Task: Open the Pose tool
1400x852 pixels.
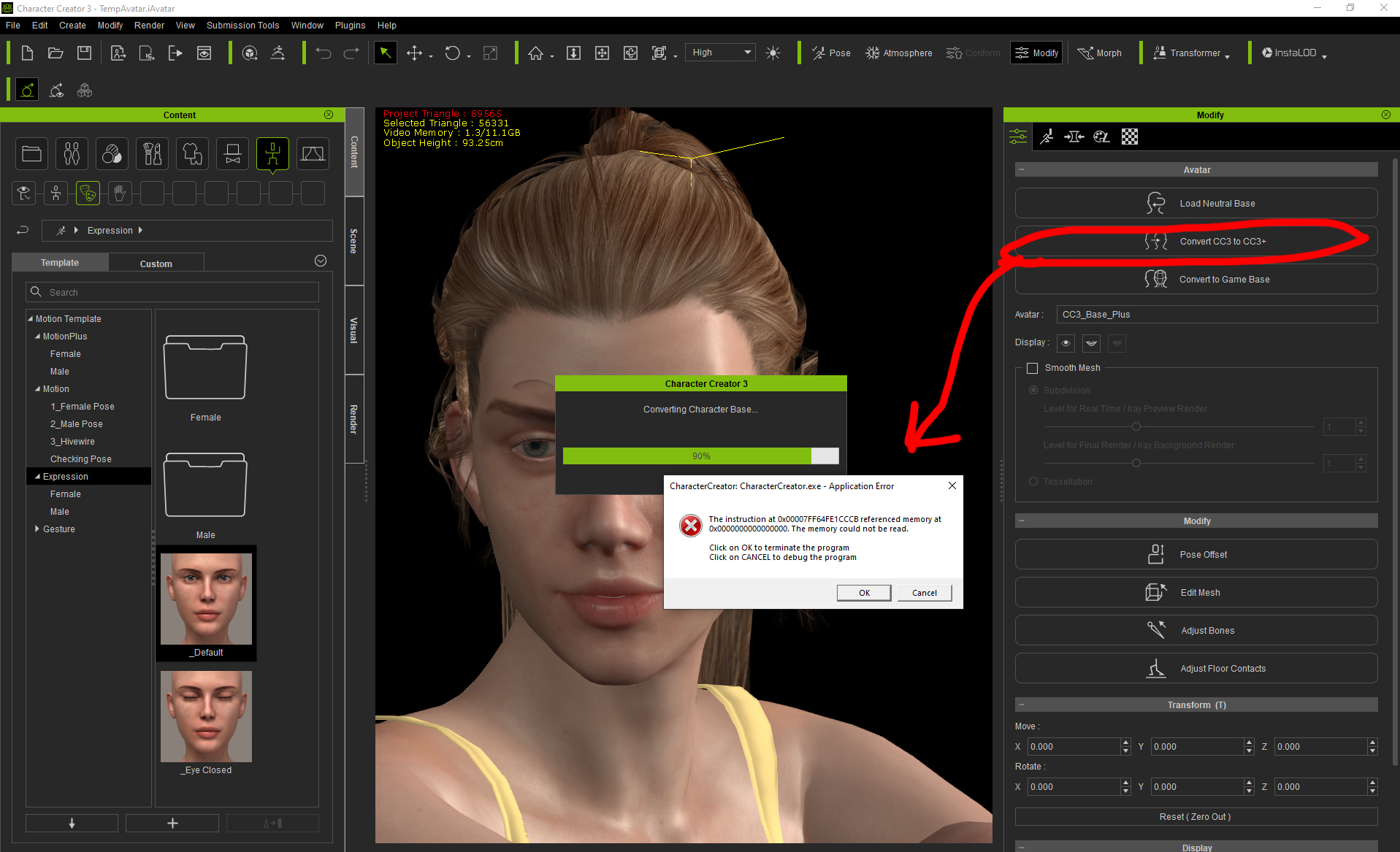Action: click(x=831, y=53)
